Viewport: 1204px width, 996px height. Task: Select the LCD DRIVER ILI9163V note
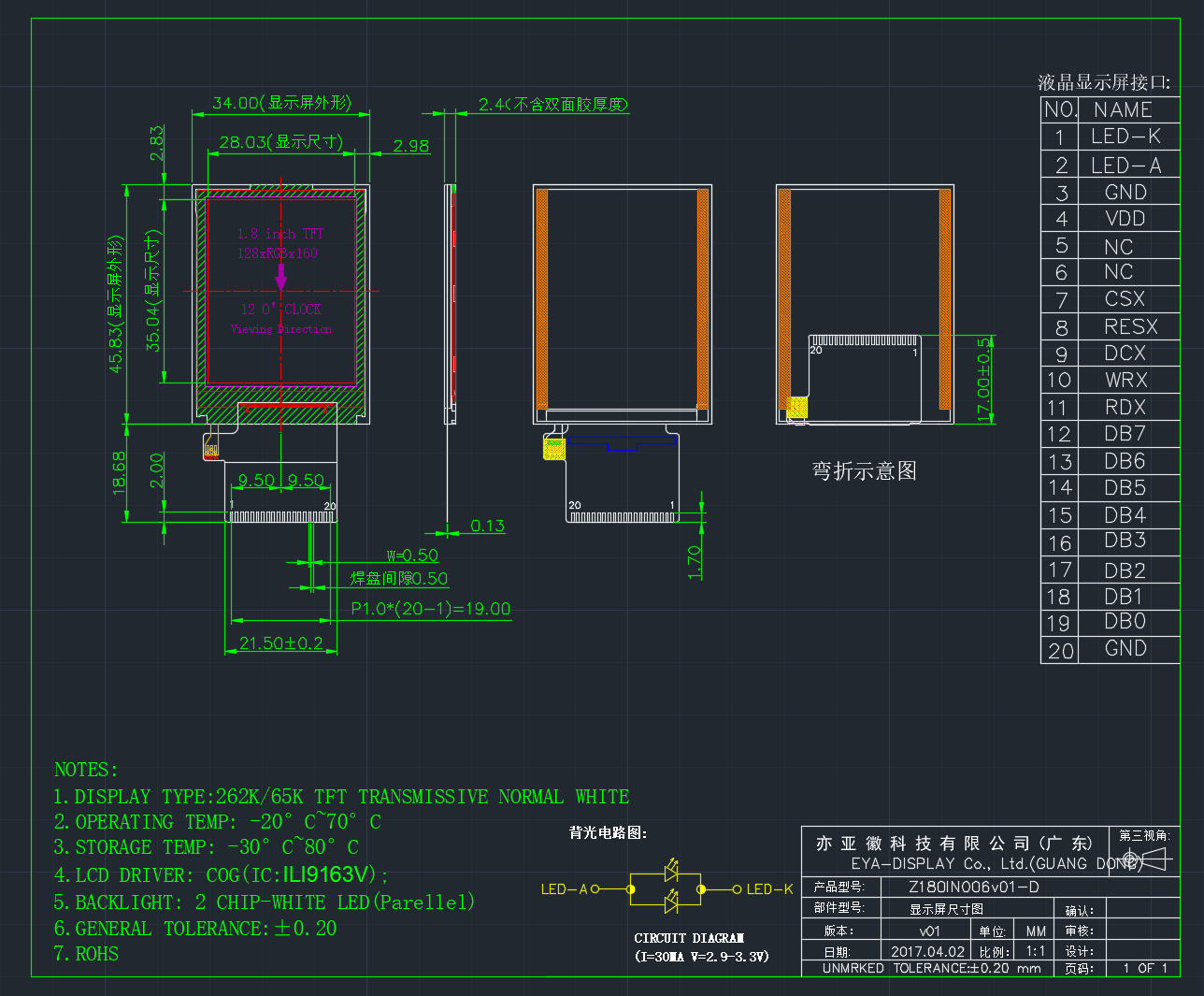coord(221,875)
